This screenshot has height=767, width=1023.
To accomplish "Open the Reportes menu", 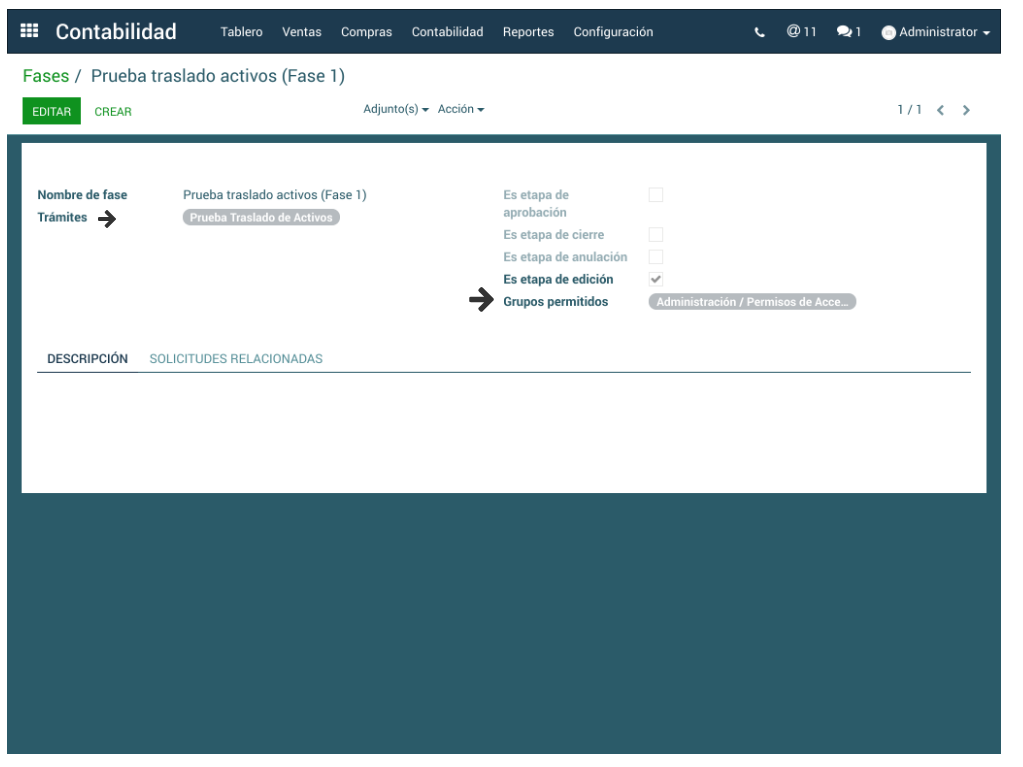I will [528, 32].
